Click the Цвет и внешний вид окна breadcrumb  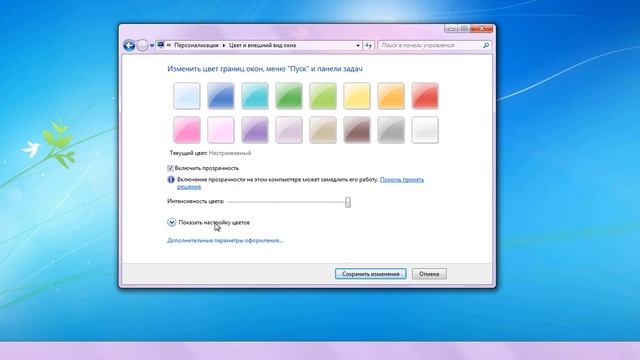(262, 45)
